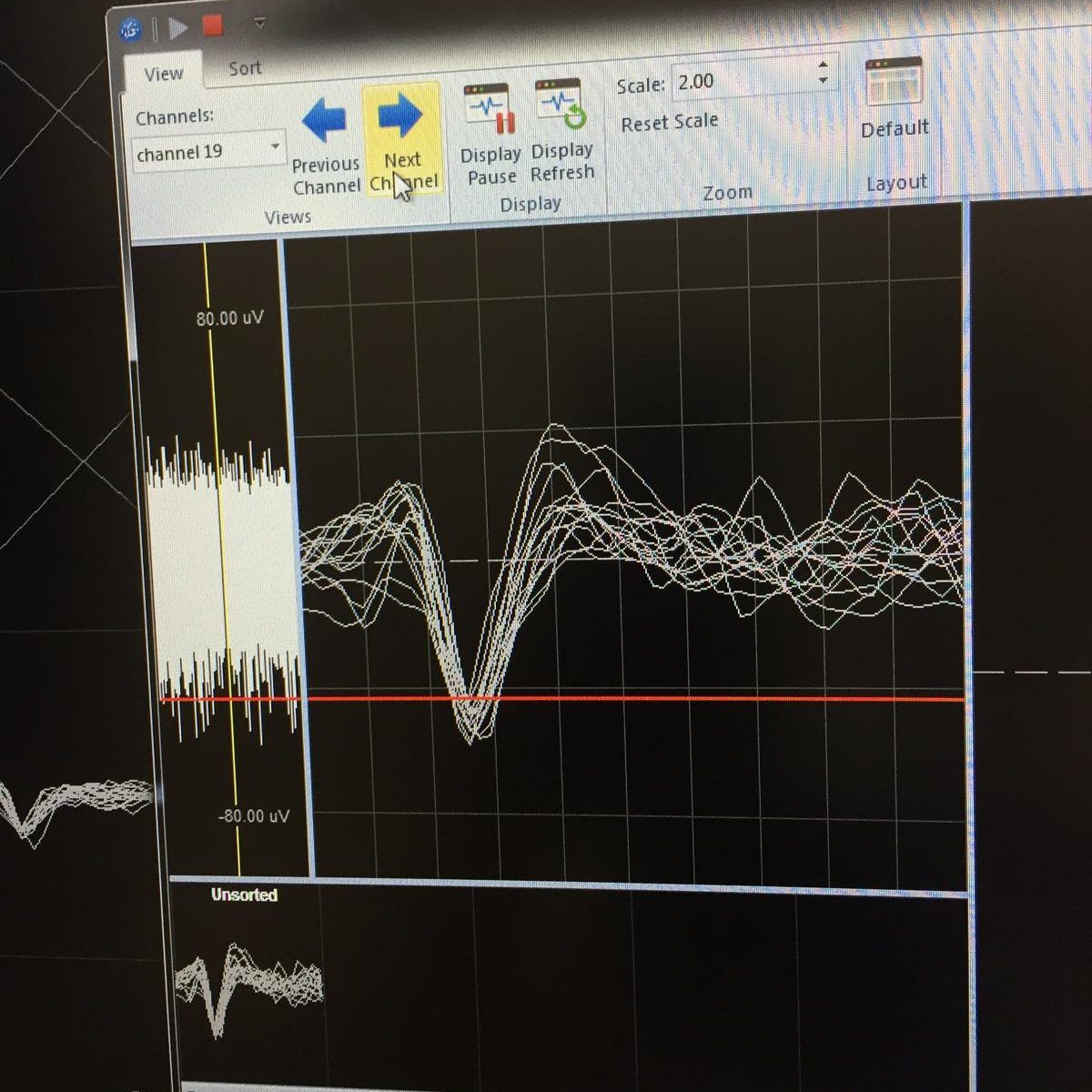Screen dimensions: 1092x1092
Task: Click the Scale: label
Action: tap(641, 86)
